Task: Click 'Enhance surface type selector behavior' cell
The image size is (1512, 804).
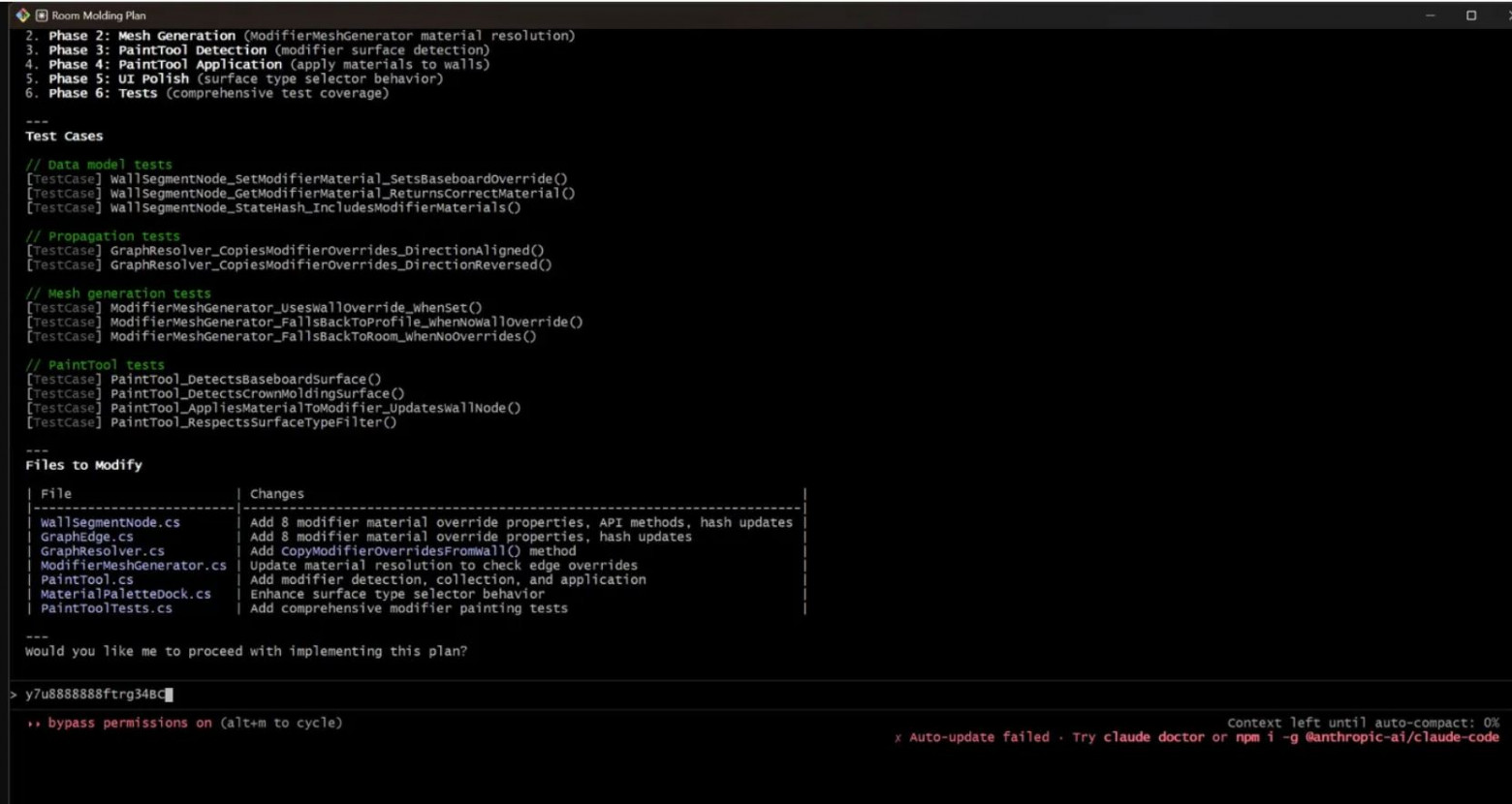Action: pos(397,594)
